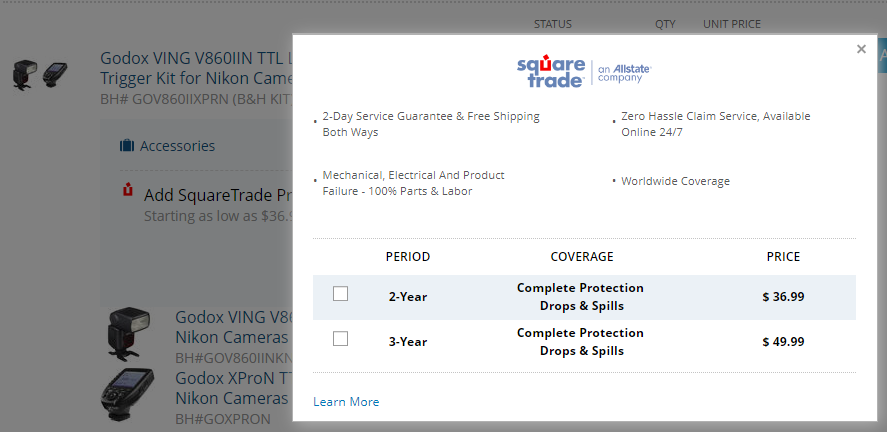Click the red SquareTrade icon beside Add SquareTrade
Image resolution: width=887 pixels, height=432 pixels.
128,190
